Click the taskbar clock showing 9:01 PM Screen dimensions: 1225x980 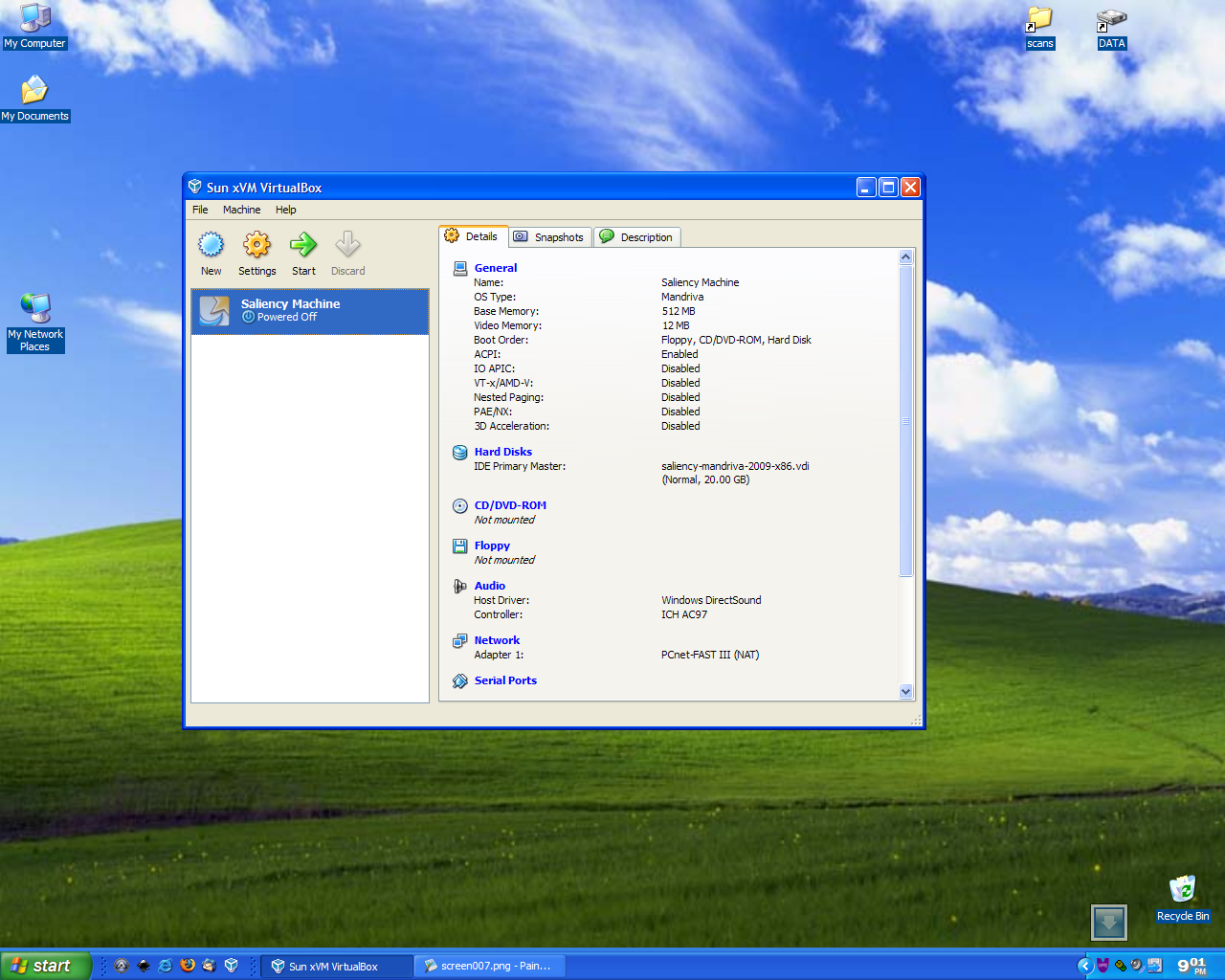point(1192,966)
